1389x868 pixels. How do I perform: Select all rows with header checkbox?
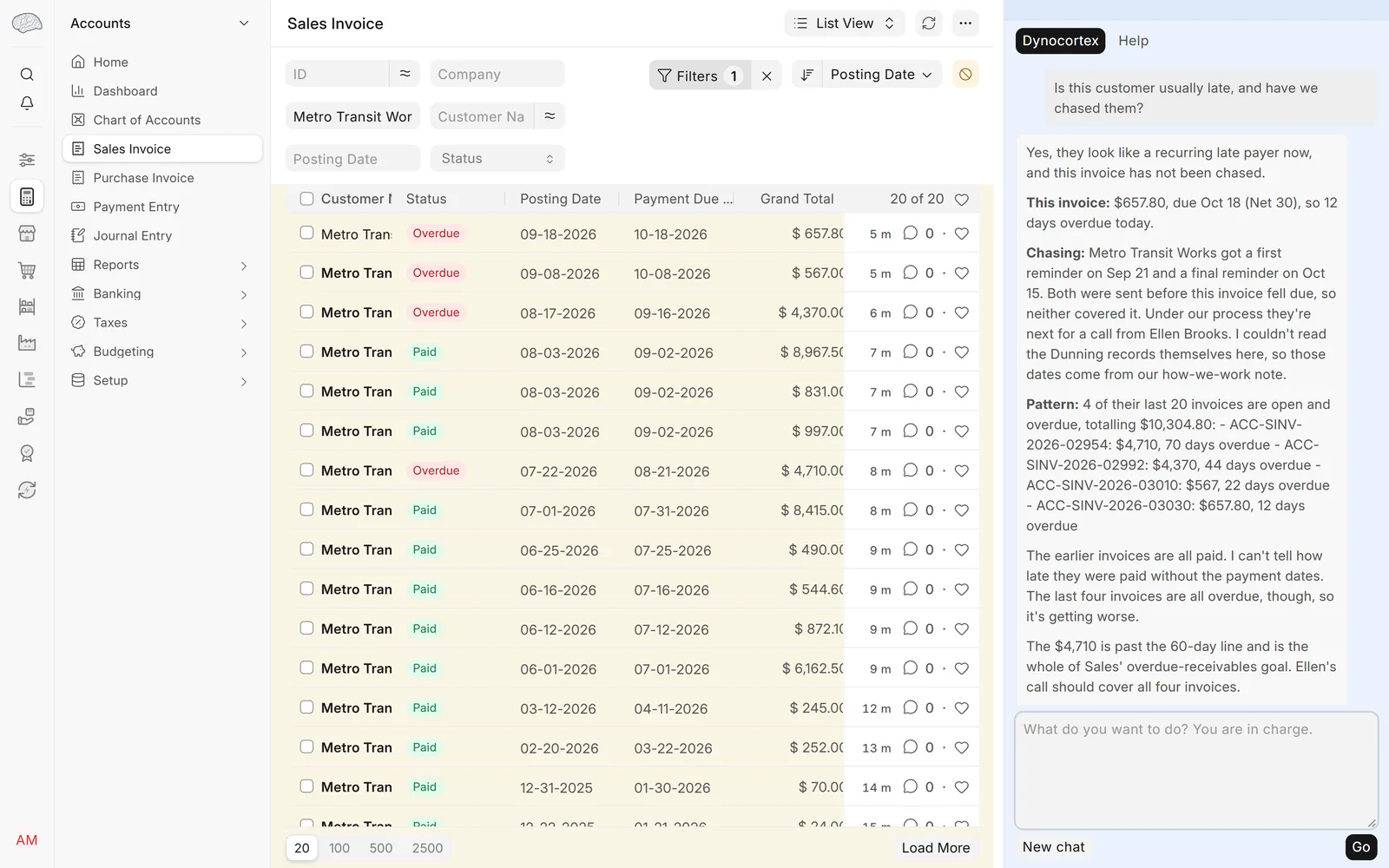tap(306, 199)
